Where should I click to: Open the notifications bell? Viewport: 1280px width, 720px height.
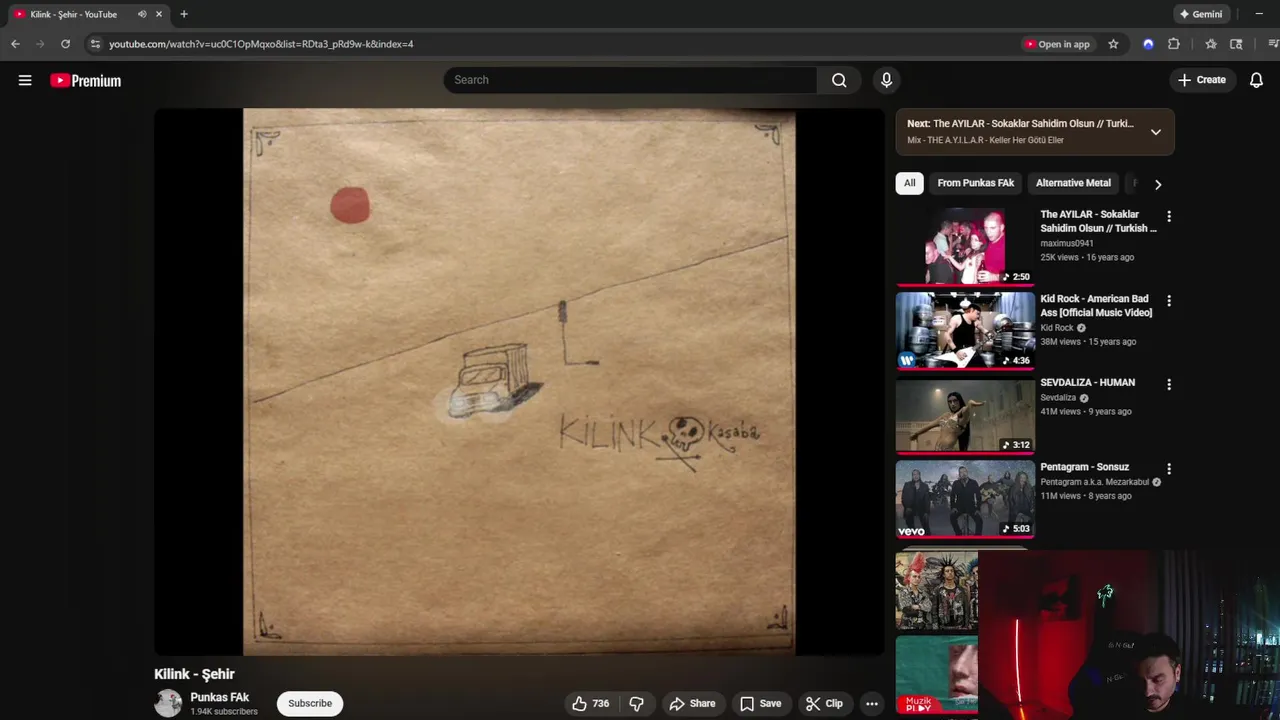pyautogui.click(x=1256, y=80)
